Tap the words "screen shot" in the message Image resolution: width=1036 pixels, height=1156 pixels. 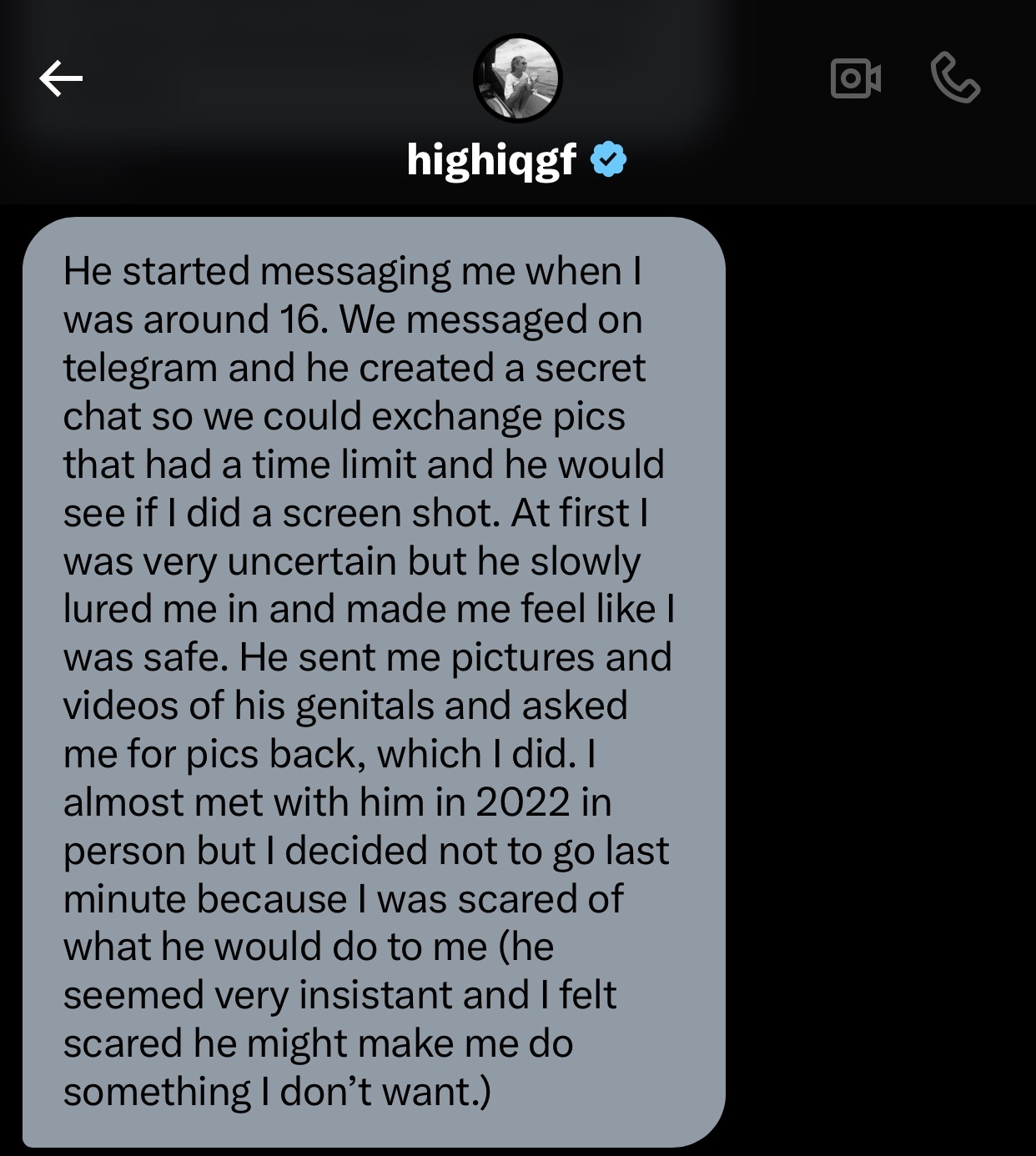[x=391, y=513]
